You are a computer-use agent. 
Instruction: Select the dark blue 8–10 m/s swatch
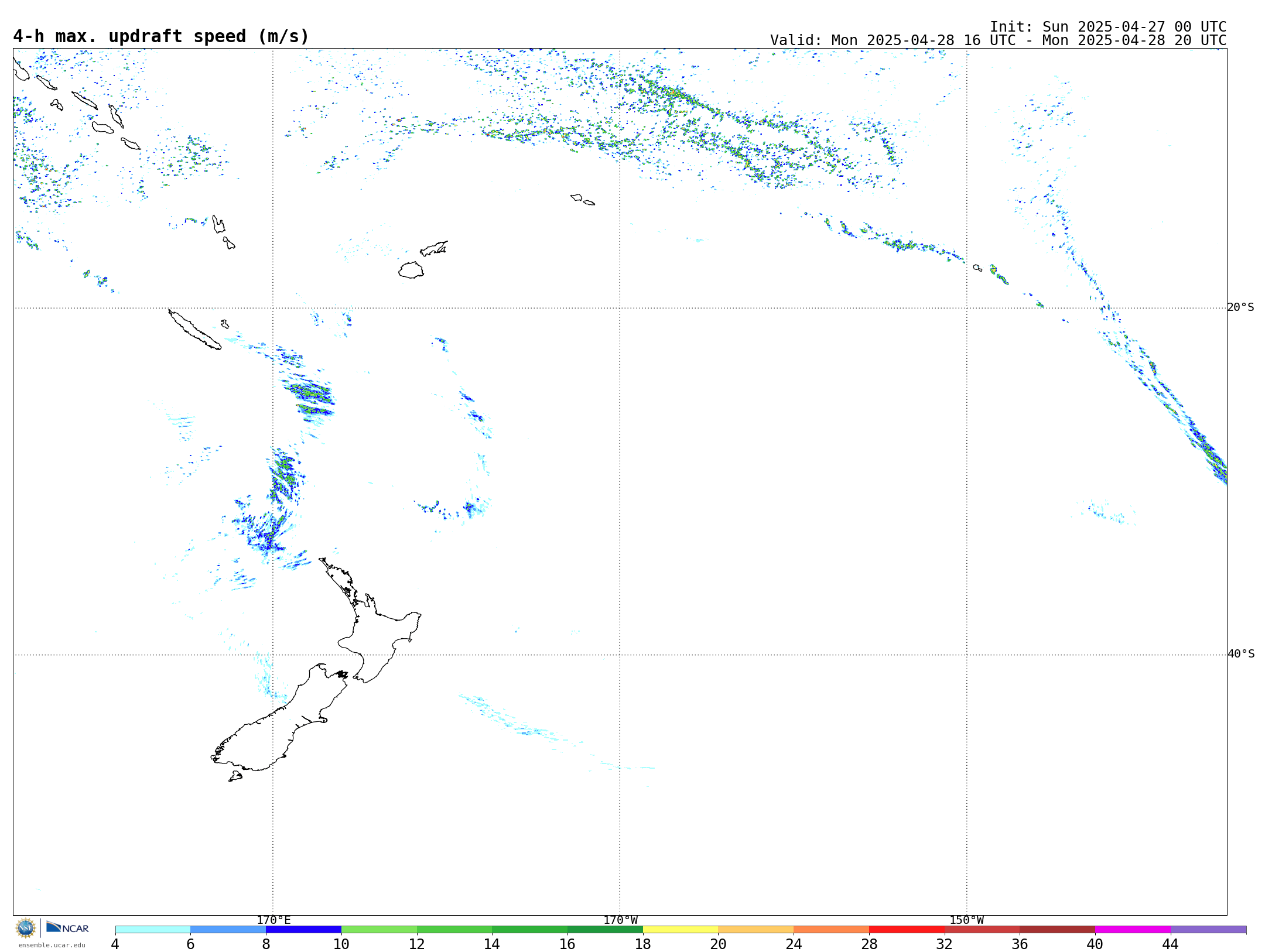pos(303,929)
